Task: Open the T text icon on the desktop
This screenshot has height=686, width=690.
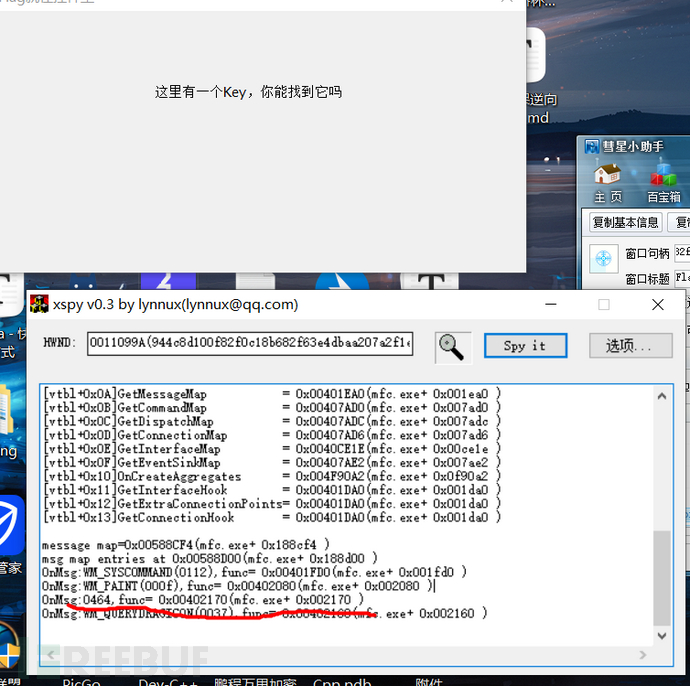Action: pos(430,281)
